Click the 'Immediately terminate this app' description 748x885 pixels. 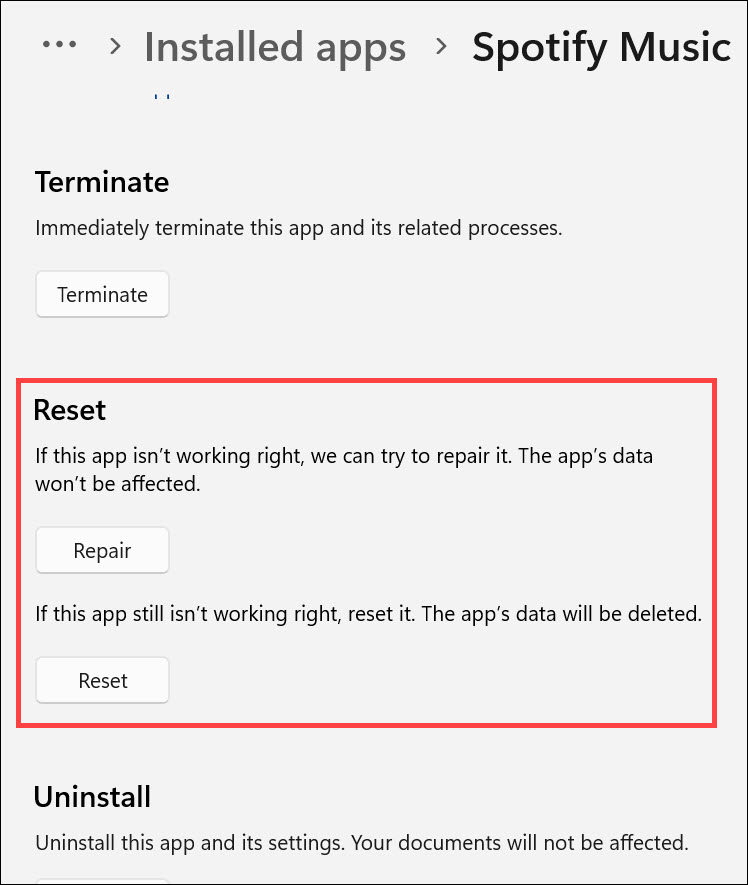(x=299, y=228)
